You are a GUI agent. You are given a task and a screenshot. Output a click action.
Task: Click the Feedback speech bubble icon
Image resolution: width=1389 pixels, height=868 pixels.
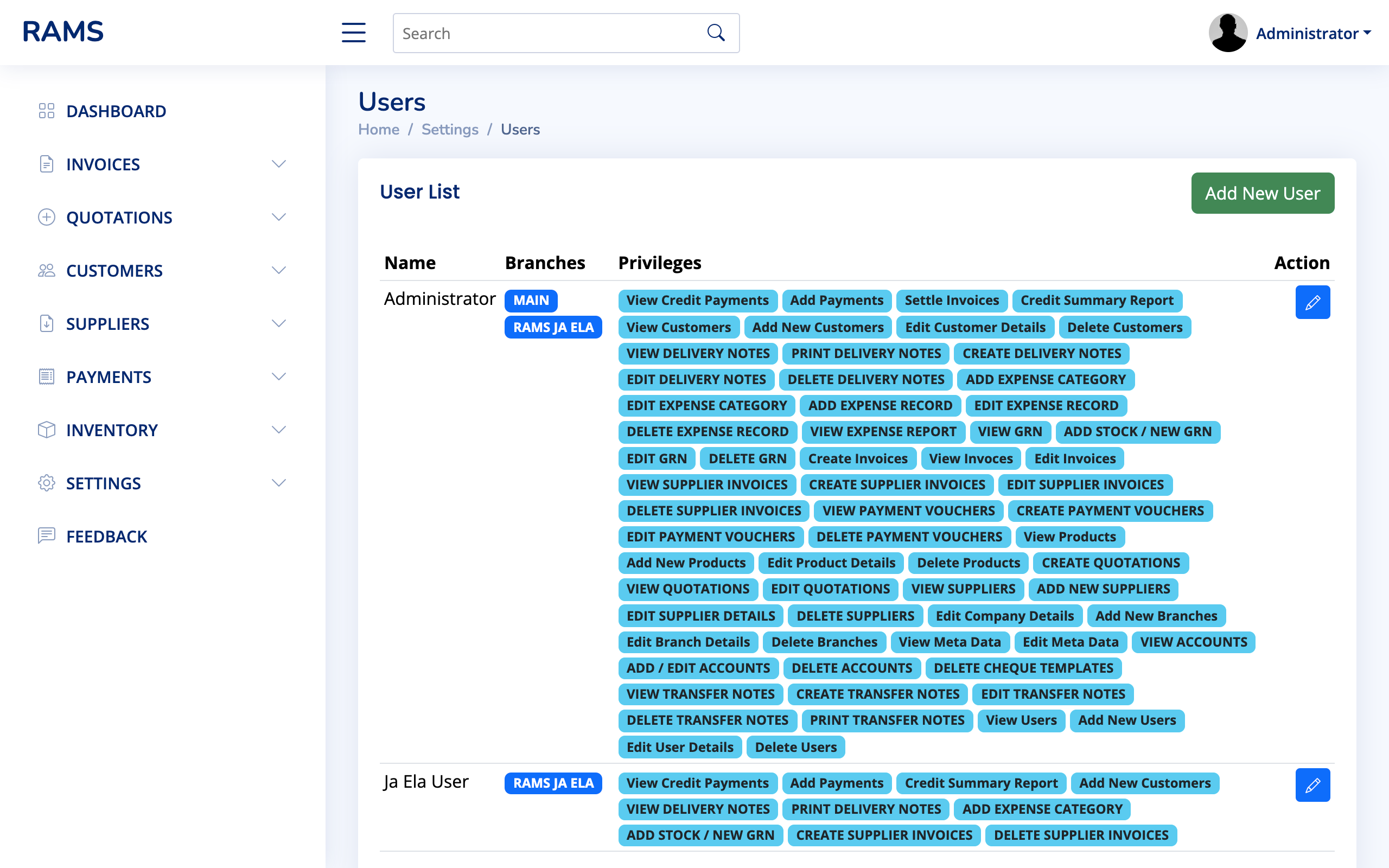click(47, 536)
